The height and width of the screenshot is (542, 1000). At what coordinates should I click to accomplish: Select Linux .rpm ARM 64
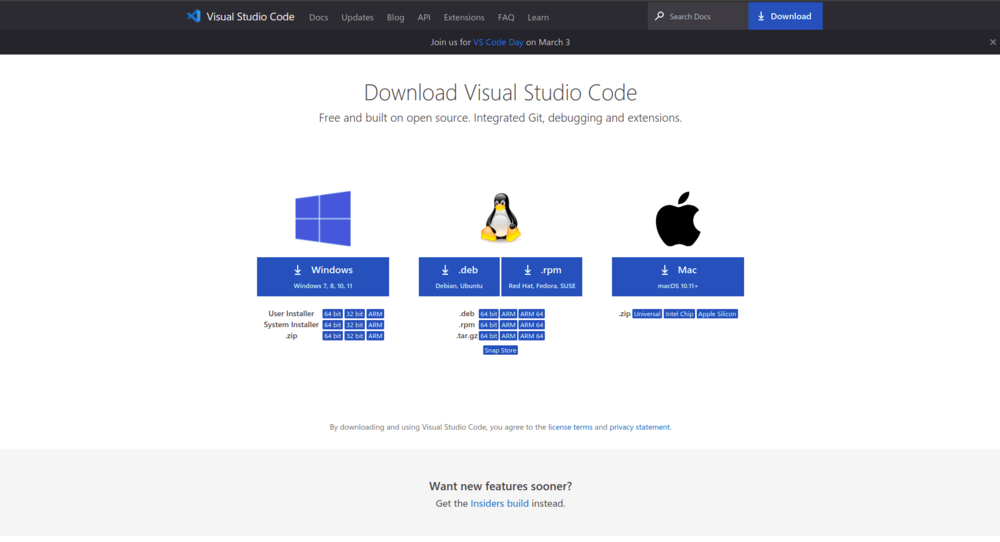pos(531,325)
